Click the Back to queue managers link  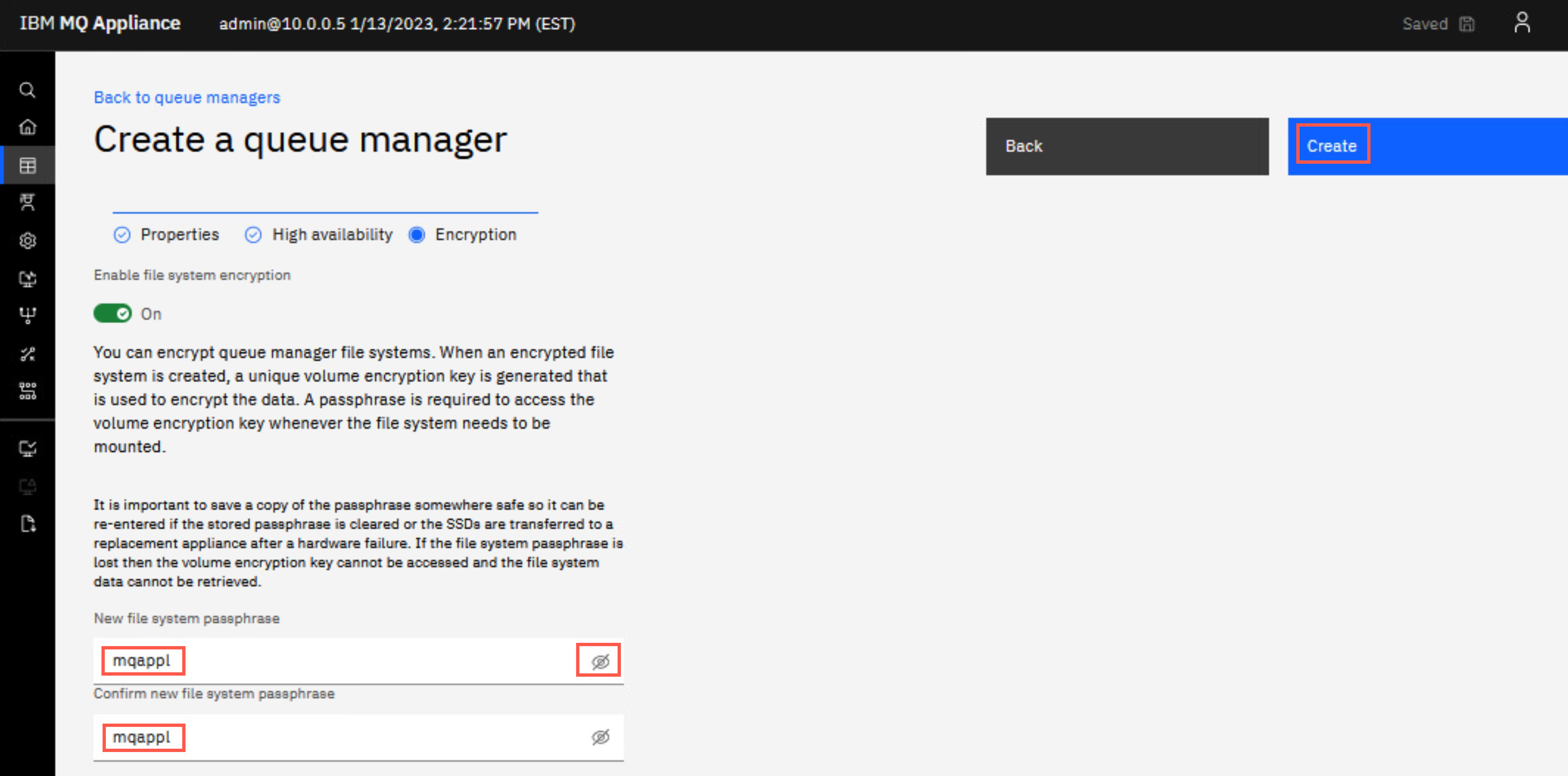187,97
